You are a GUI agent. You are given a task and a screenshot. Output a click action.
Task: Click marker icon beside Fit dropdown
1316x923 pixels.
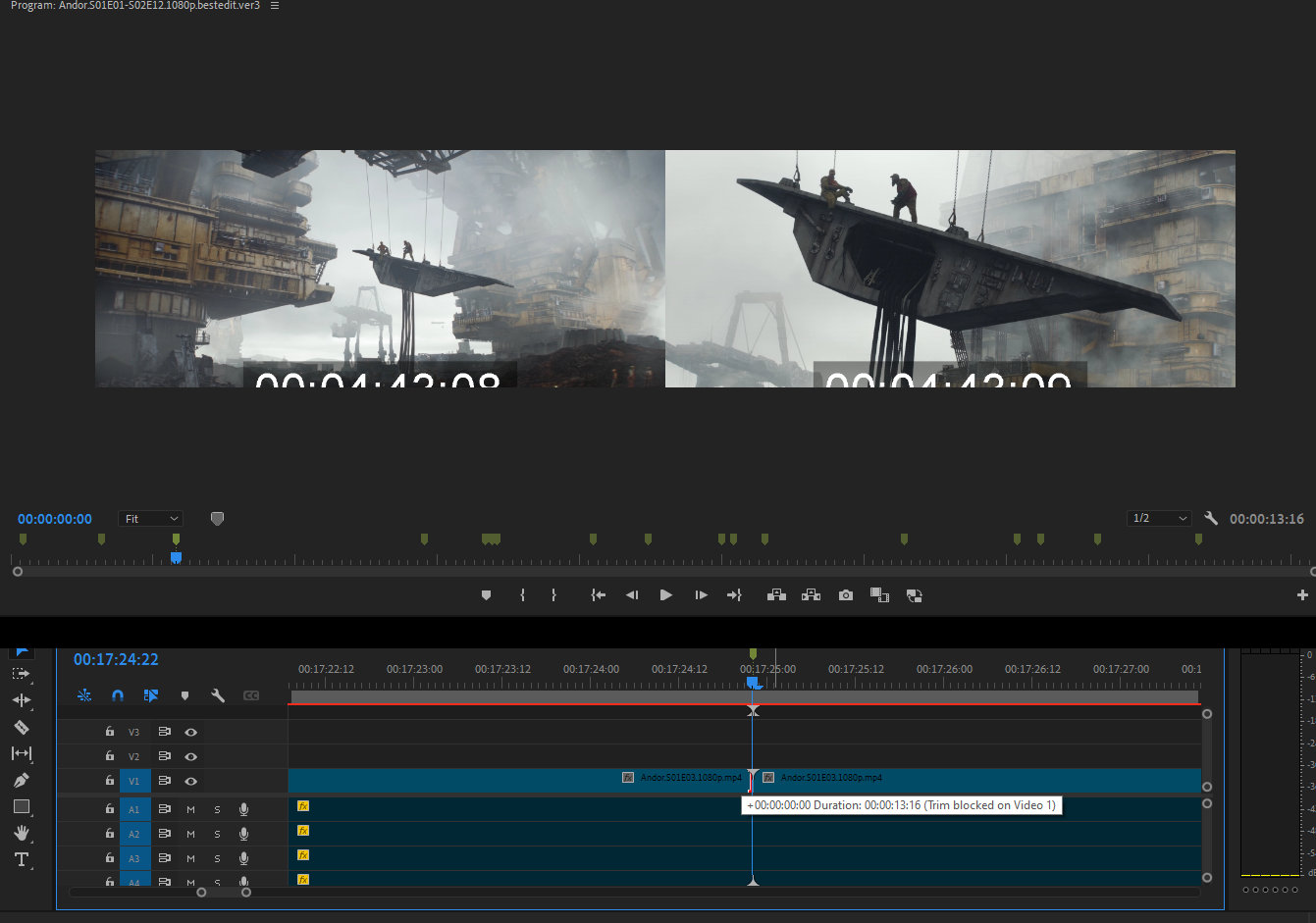coord(218,519)
